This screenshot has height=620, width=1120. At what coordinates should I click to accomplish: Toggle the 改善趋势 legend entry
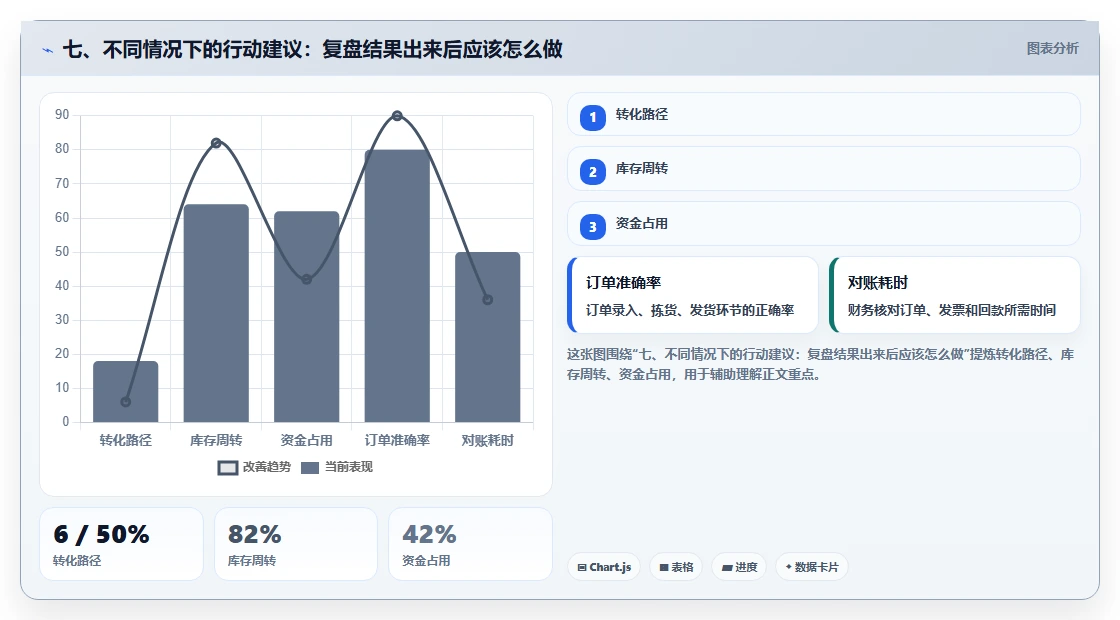coord(254,467)
